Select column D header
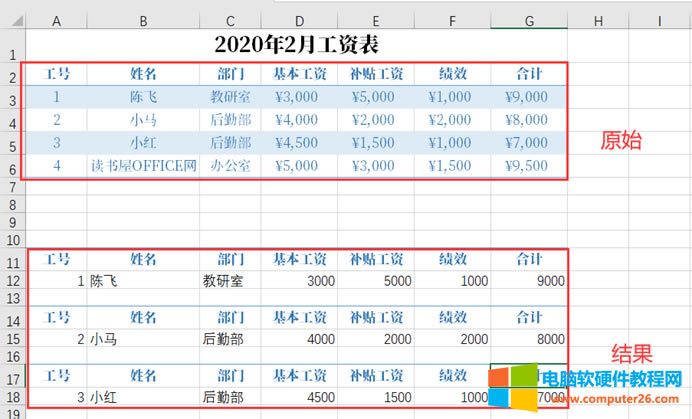The height and width of the screenshot is (419, 692). pos(296,20)
